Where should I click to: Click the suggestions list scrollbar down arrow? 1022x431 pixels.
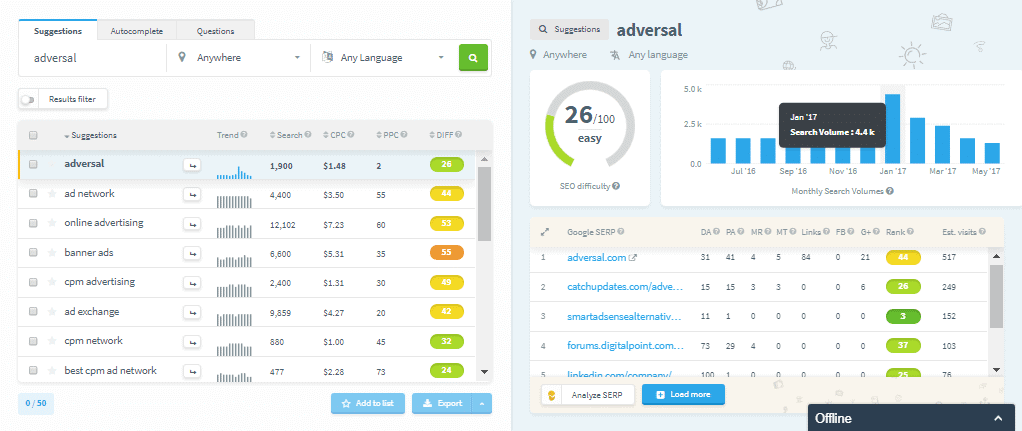(x=484, y=371)
